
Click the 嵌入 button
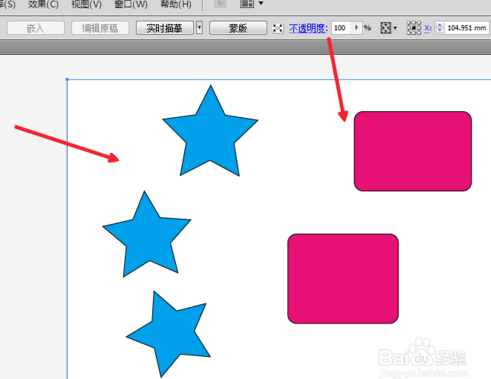[x=36, y=28]
